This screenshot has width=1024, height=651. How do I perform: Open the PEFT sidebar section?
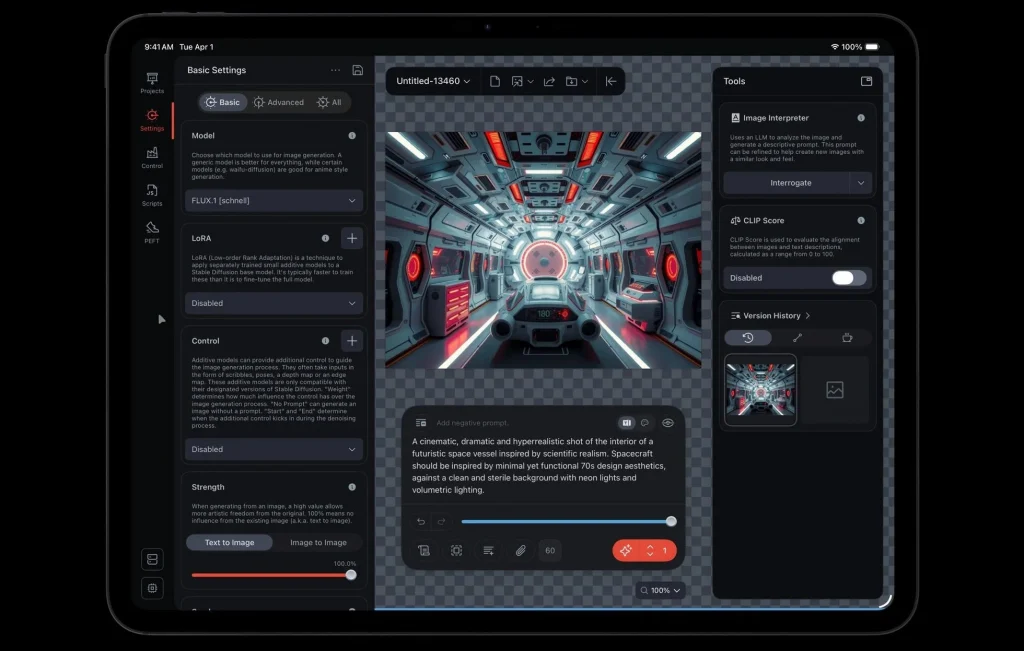152,232
